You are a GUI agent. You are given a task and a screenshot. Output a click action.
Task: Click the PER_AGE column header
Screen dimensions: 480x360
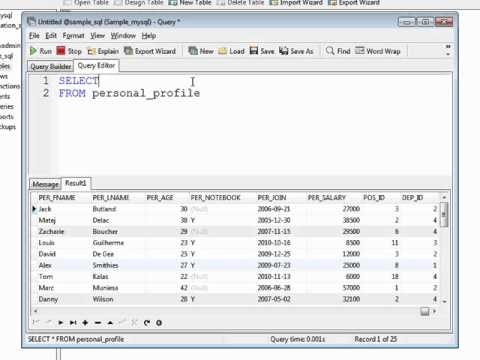[160, 198]
